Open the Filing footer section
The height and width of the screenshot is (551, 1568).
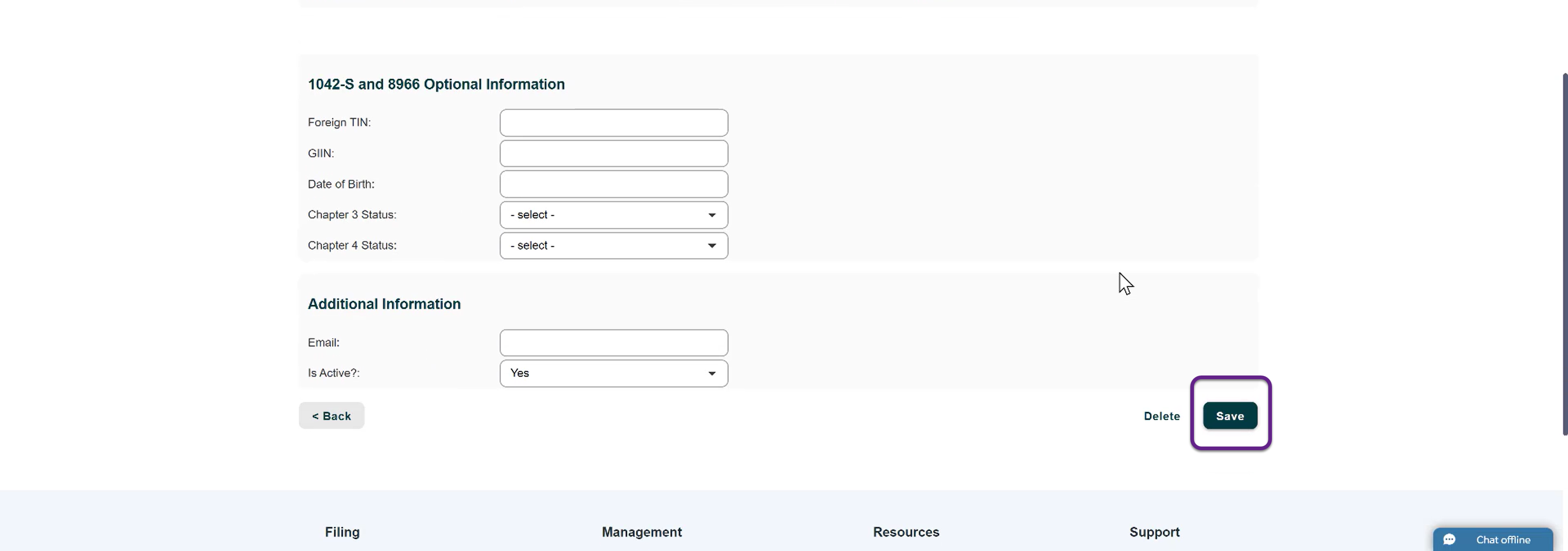342,532
